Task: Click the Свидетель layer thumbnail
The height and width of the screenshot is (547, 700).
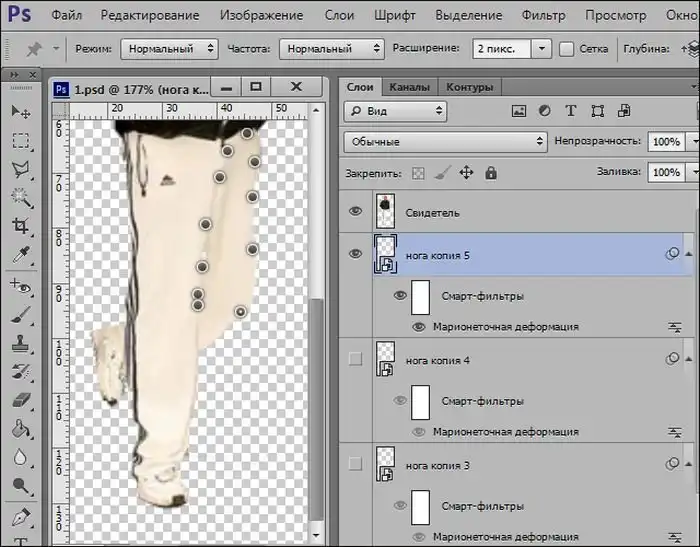Action: [x=385, y=211]
